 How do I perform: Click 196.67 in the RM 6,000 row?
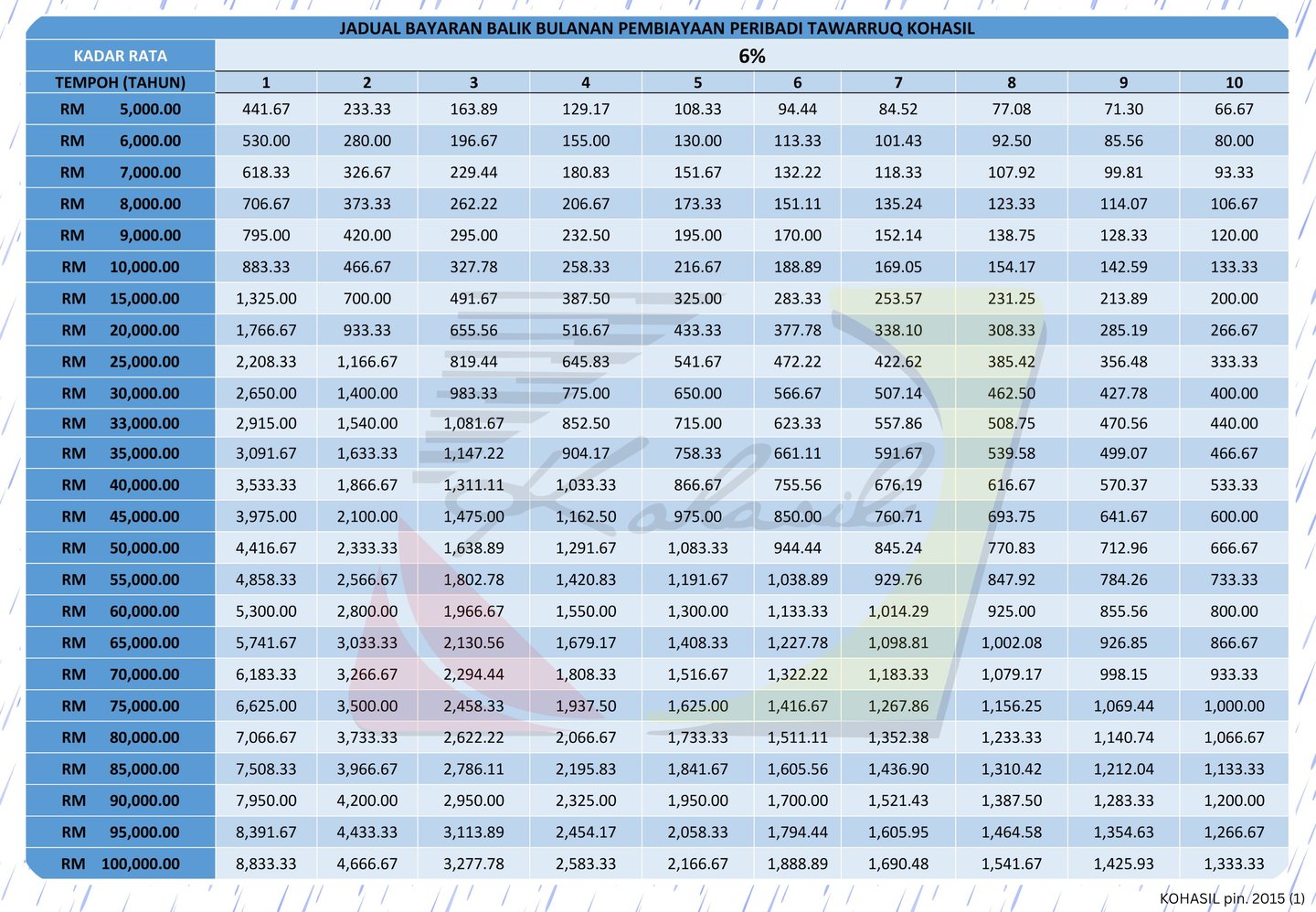[473, 141]
